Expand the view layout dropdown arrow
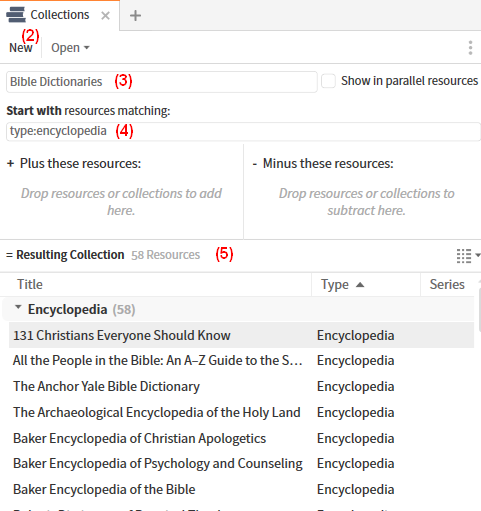 tap(477, 255)
